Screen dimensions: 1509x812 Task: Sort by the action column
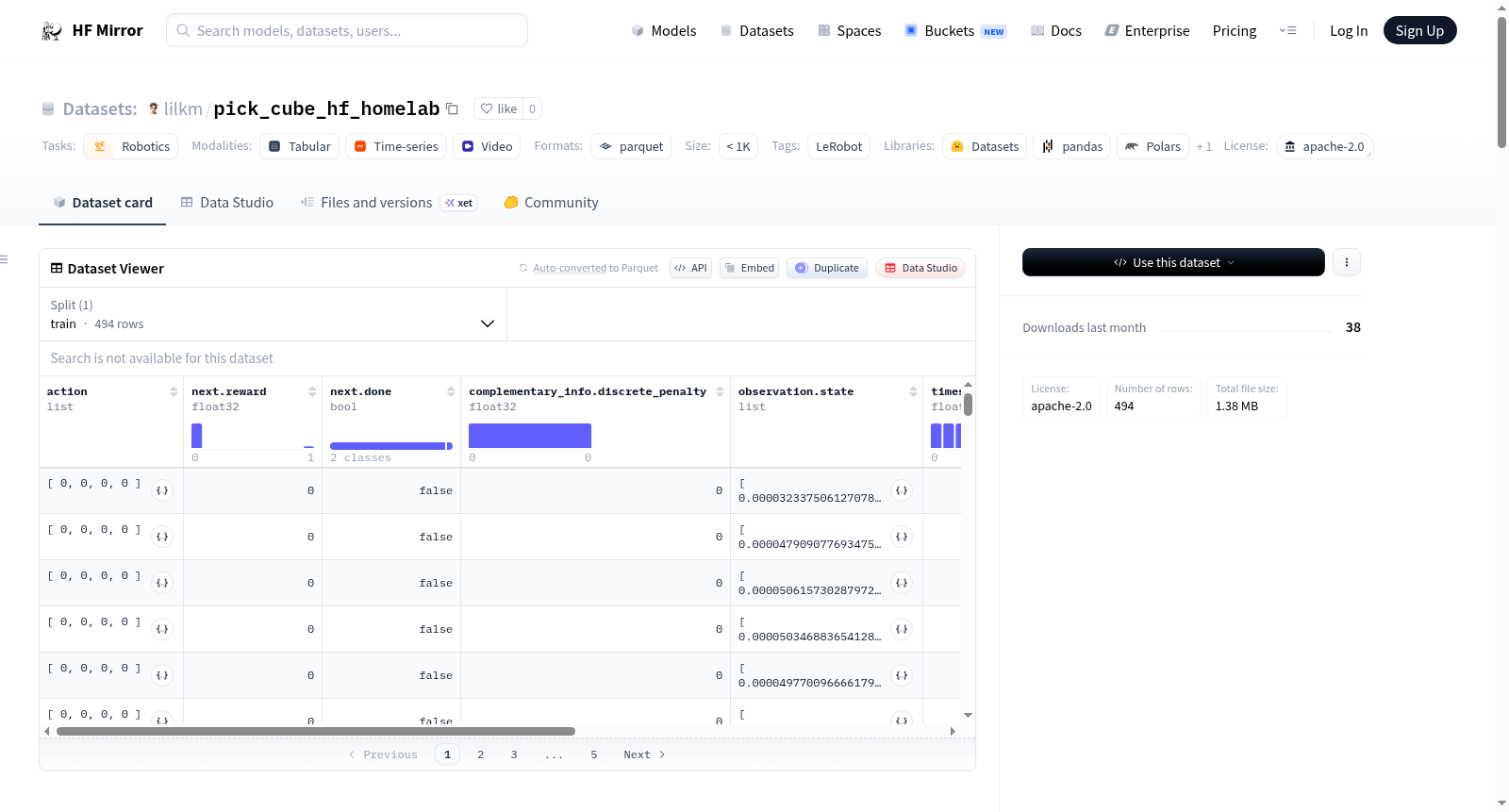[174, 391]
